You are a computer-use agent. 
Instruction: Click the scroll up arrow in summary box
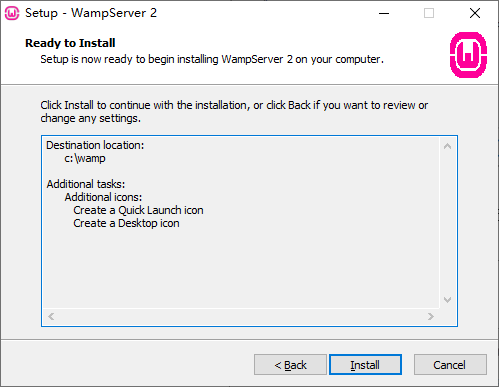click(447, 146)
